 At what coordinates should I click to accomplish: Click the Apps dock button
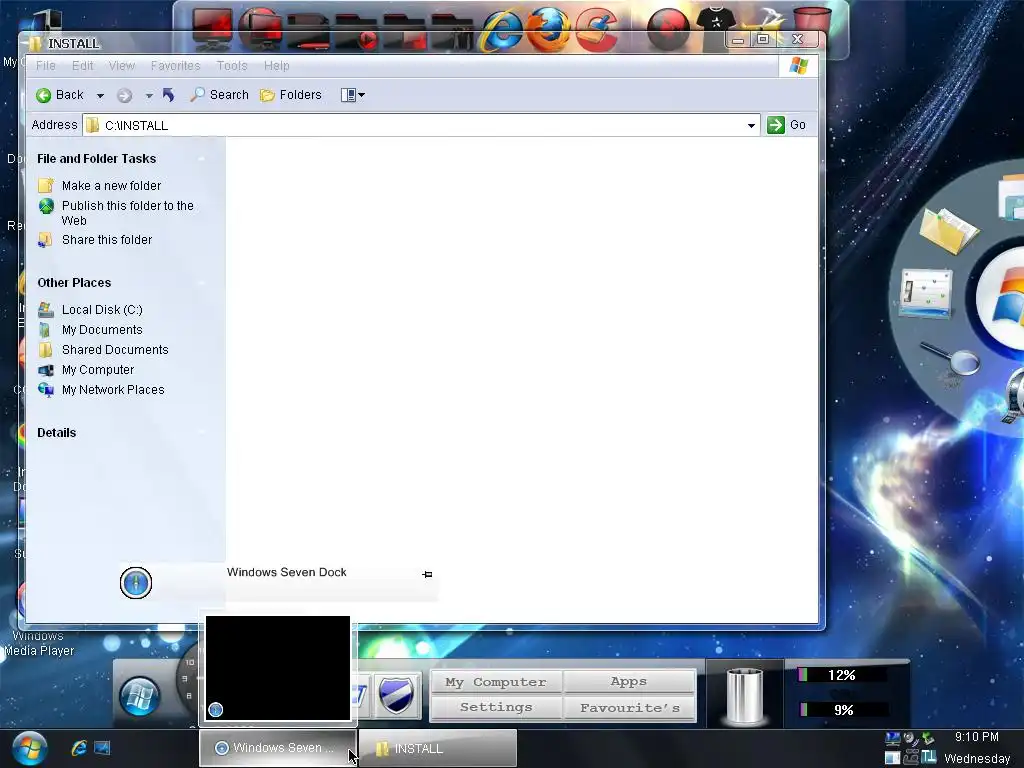(629, 682)
